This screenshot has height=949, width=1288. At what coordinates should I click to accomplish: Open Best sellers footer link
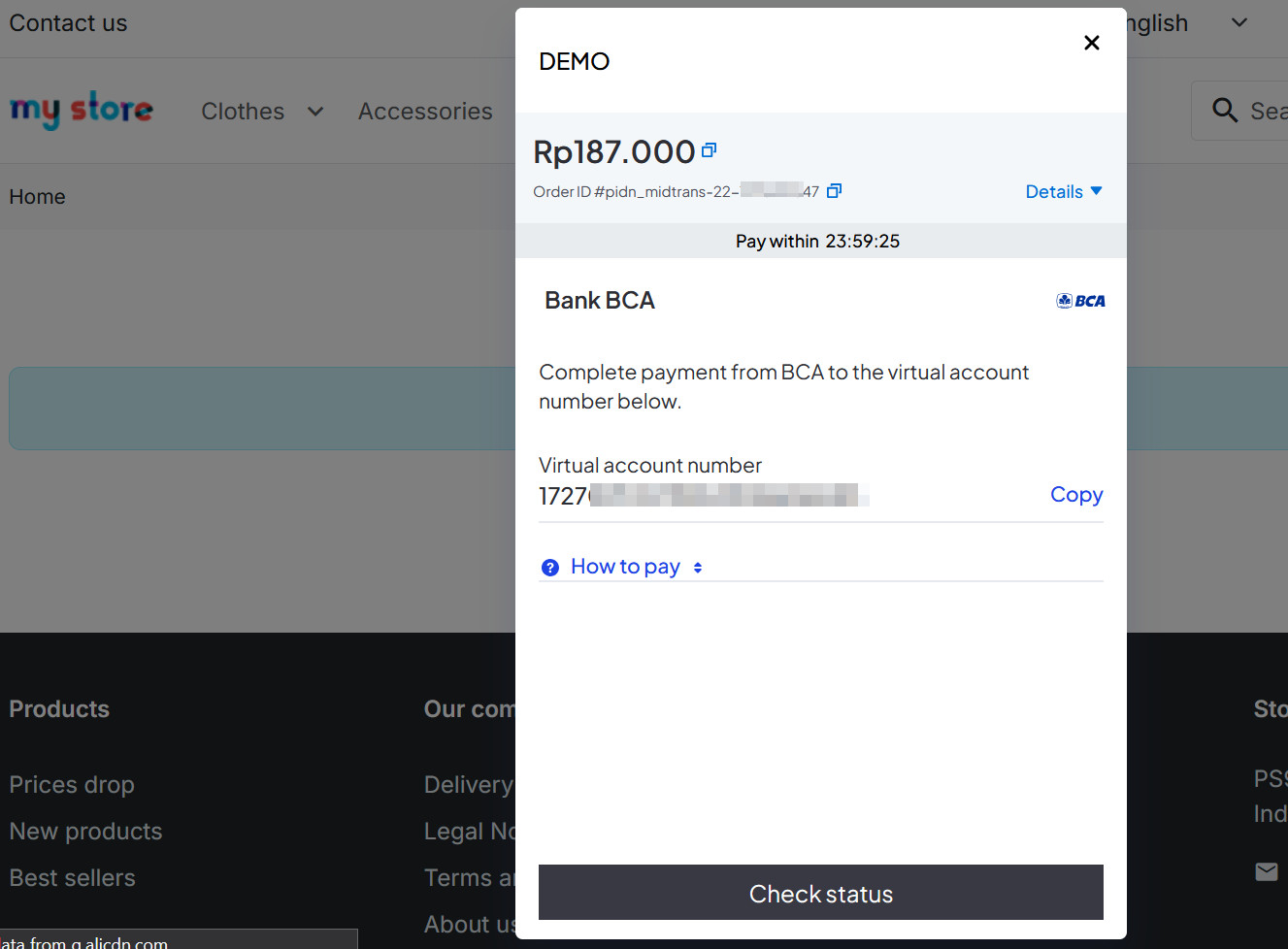tap(73, 877)
